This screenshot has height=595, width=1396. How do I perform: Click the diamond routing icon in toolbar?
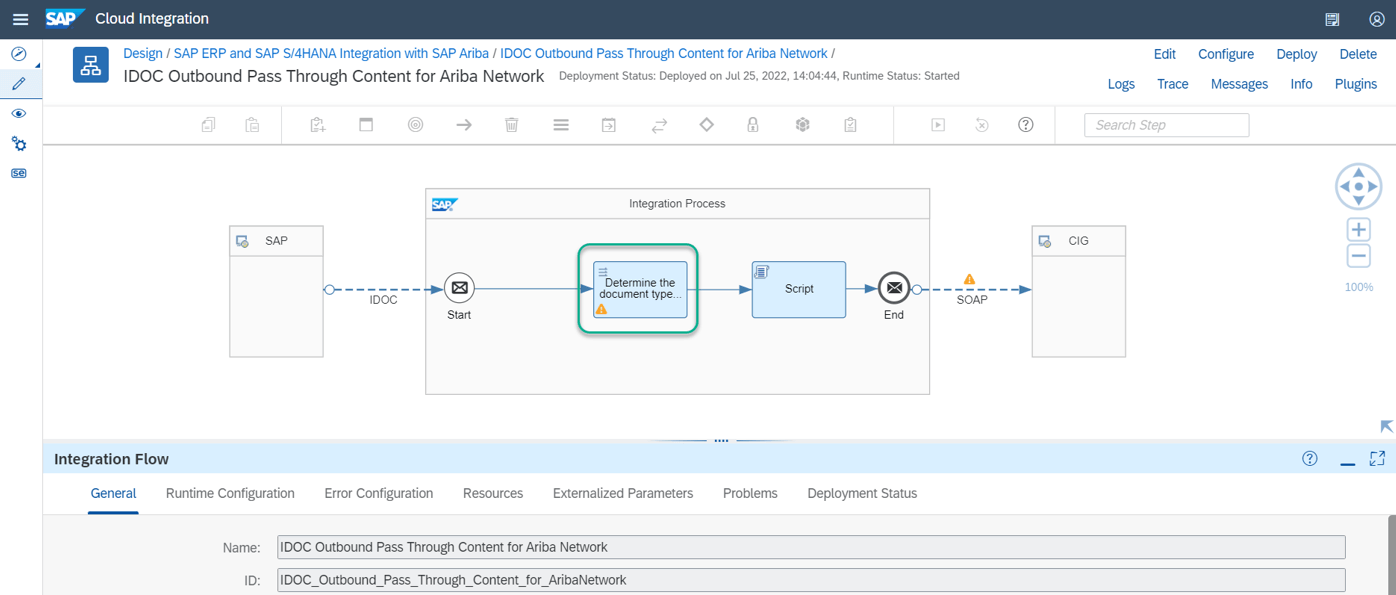coord(707,124)
